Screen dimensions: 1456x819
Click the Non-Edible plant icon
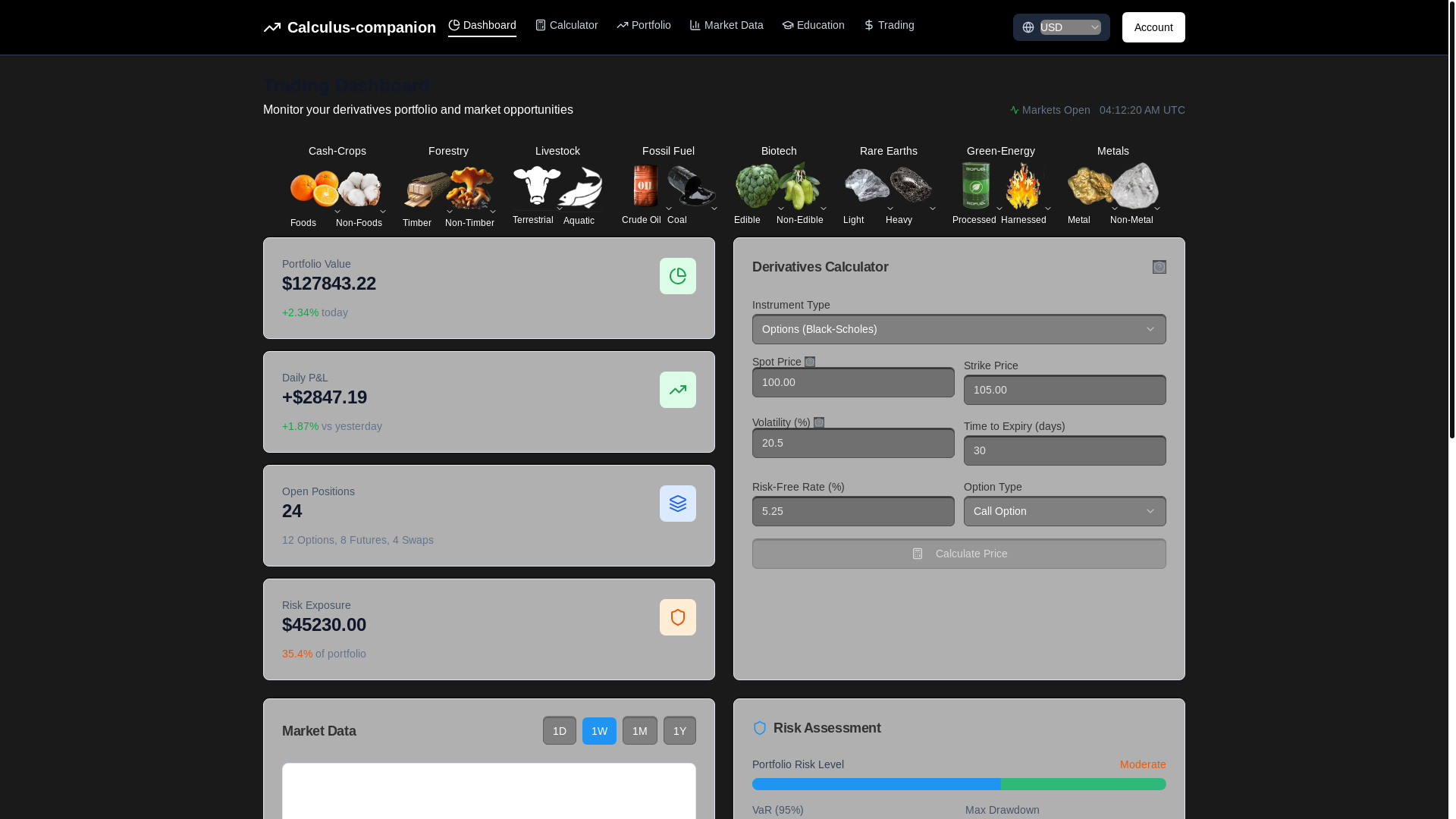799,185
